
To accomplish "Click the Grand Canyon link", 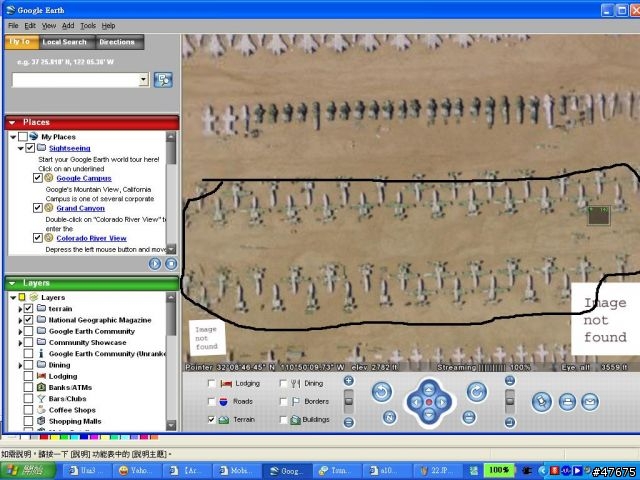I will point(80,208).
